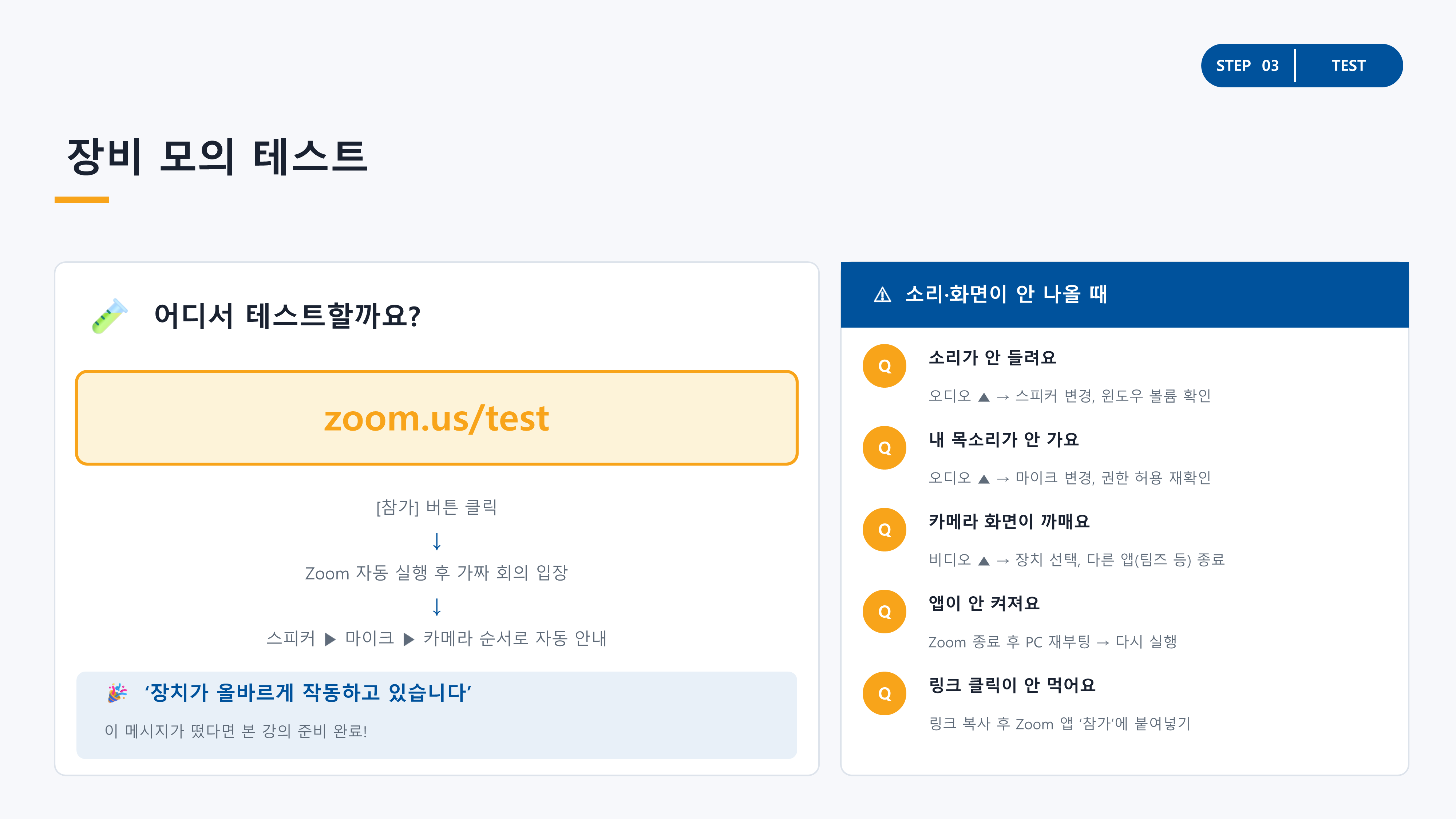Click the answer 링크 복사 후 Zoom 앱 '참가'에 붙여넣기

tap(1060, 724)
